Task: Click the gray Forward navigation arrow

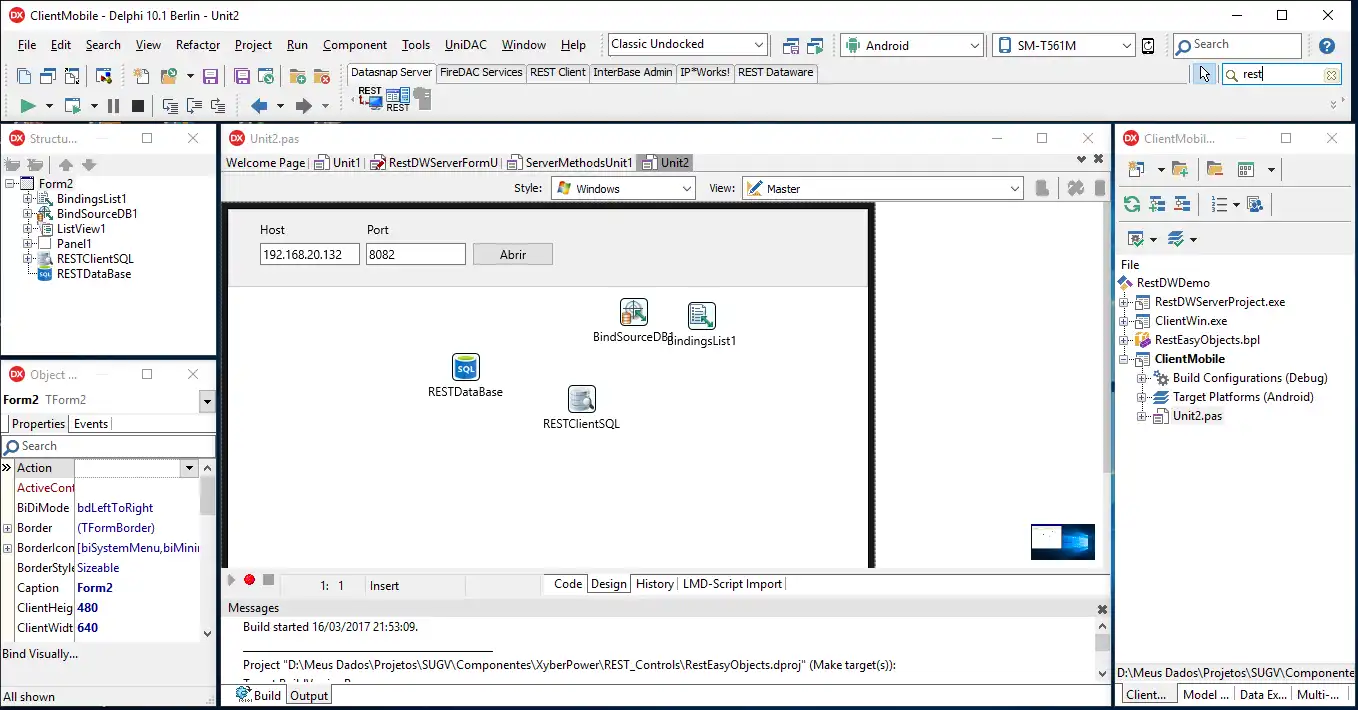Action: (x=304, y=106)
